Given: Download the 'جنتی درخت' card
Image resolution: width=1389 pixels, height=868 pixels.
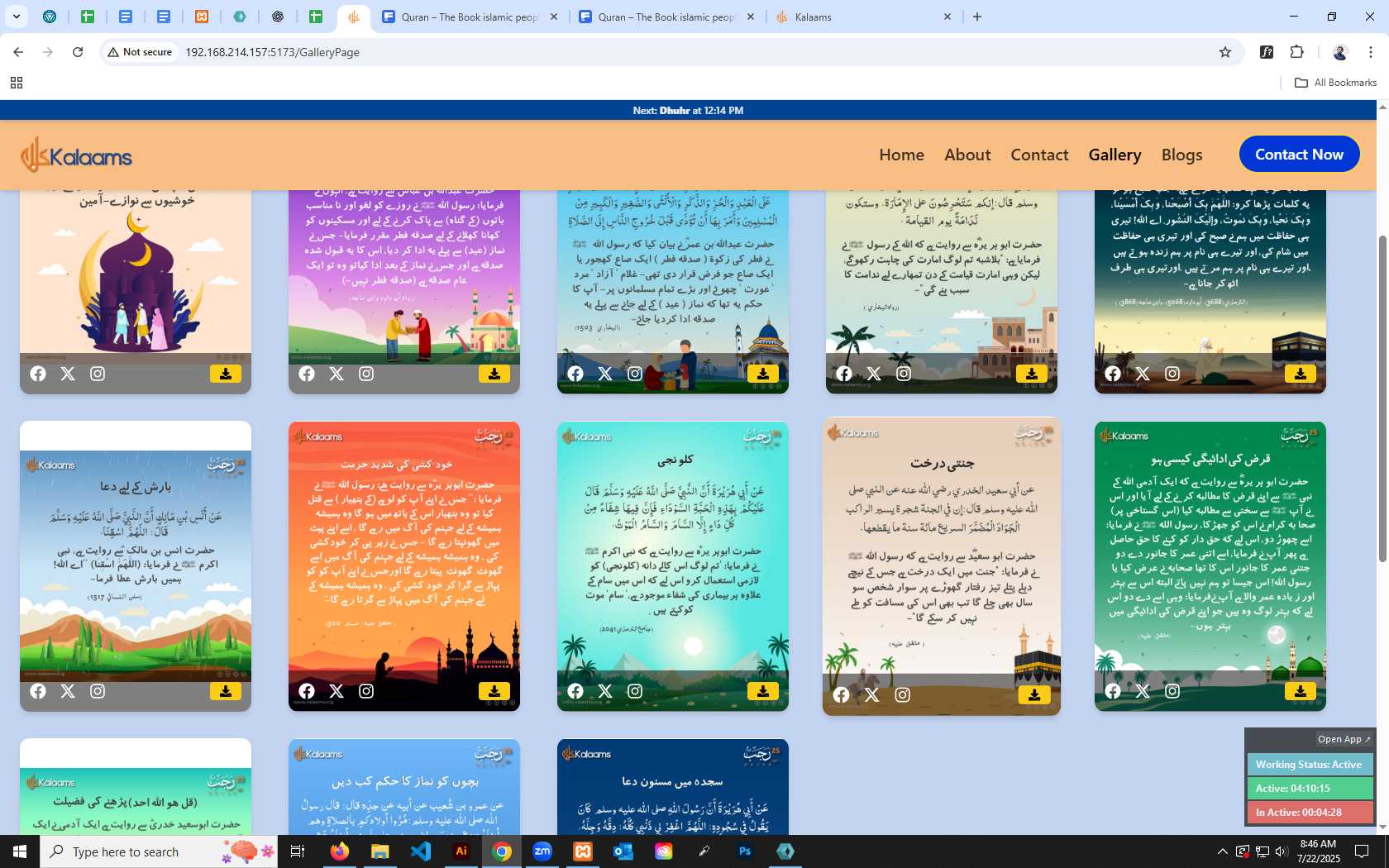Looking at the screenshot, I should [x=1034, y=695].
